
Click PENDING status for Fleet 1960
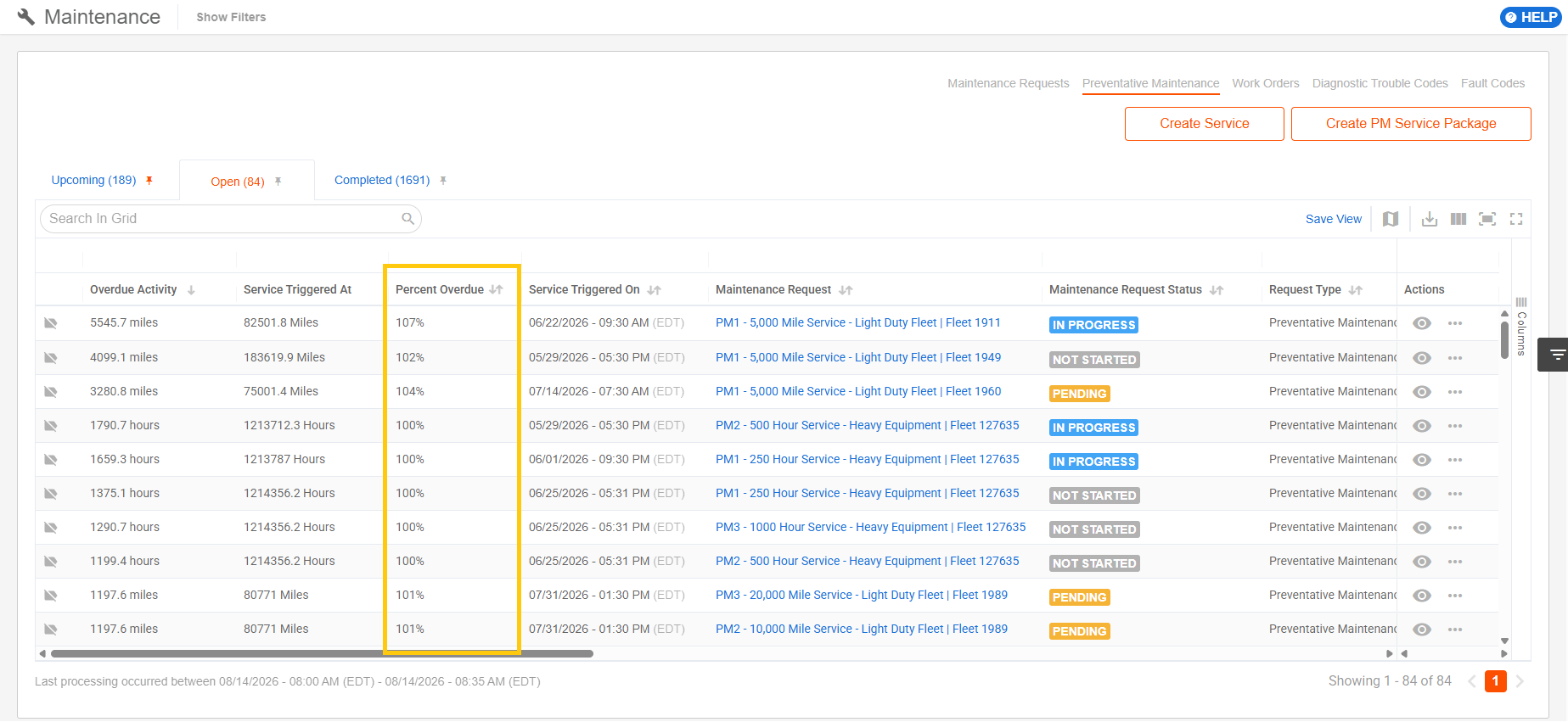[x=1079, y=394]
